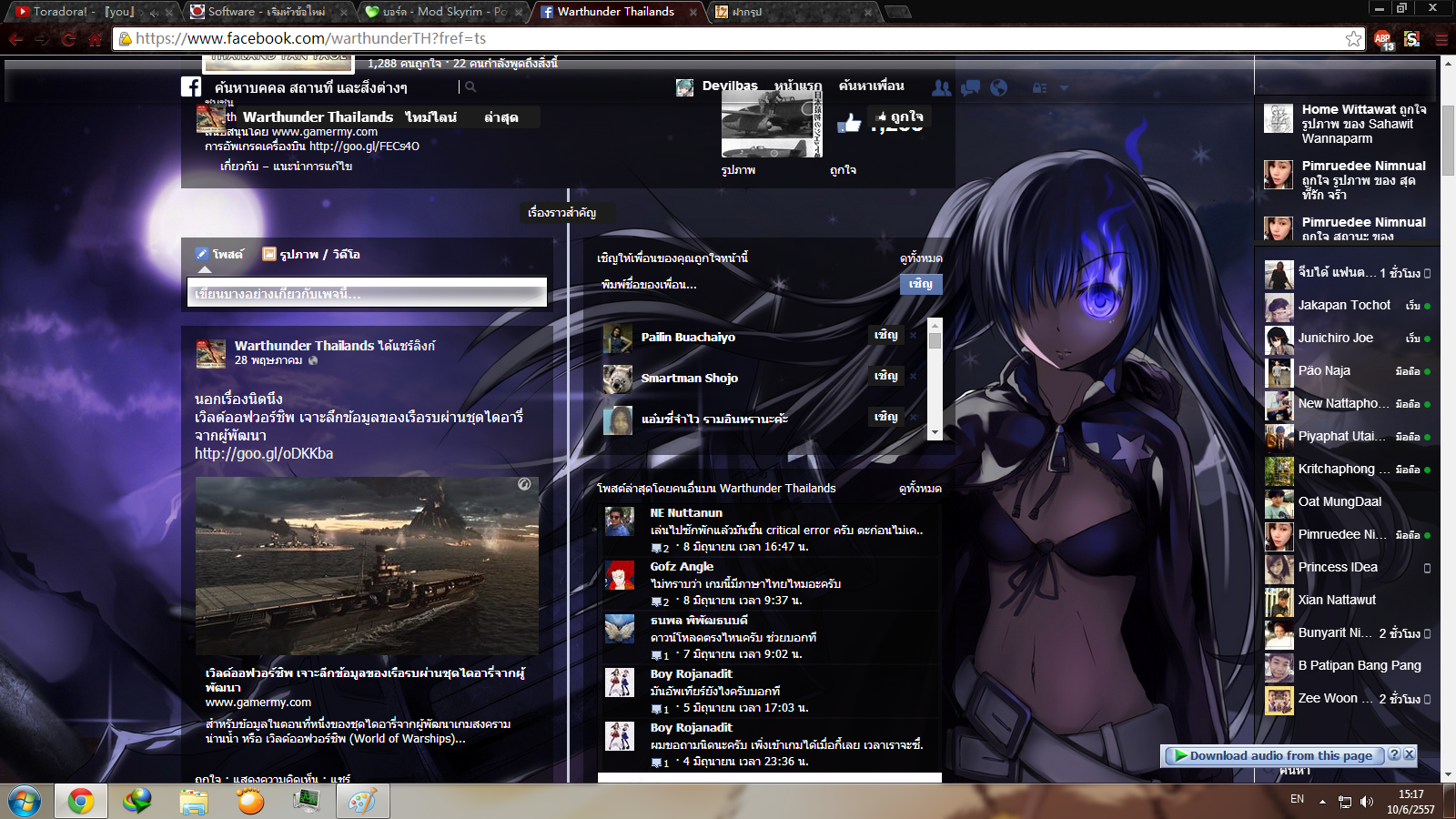Close the Download audio bar

pos(1409,755)
